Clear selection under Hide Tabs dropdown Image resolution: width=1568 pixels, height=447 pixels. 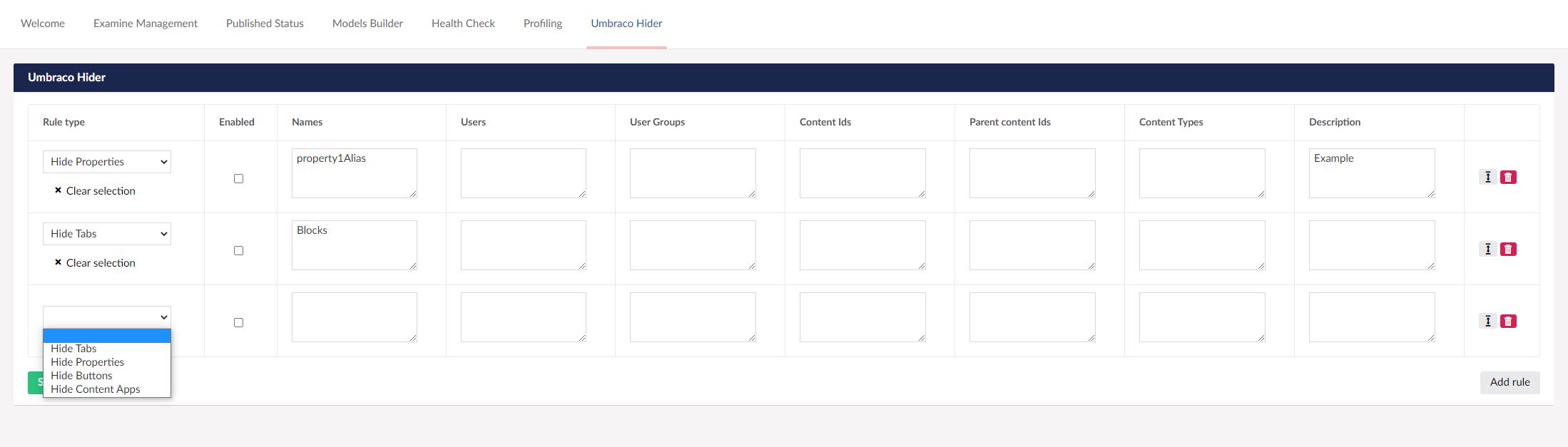point(95,263)
